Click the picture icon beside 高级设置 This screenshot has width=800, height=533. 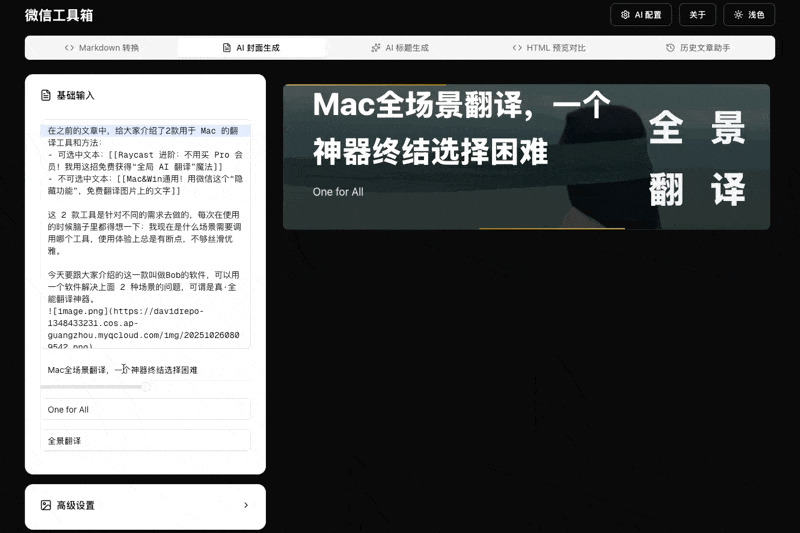click(x=45, y=505)
